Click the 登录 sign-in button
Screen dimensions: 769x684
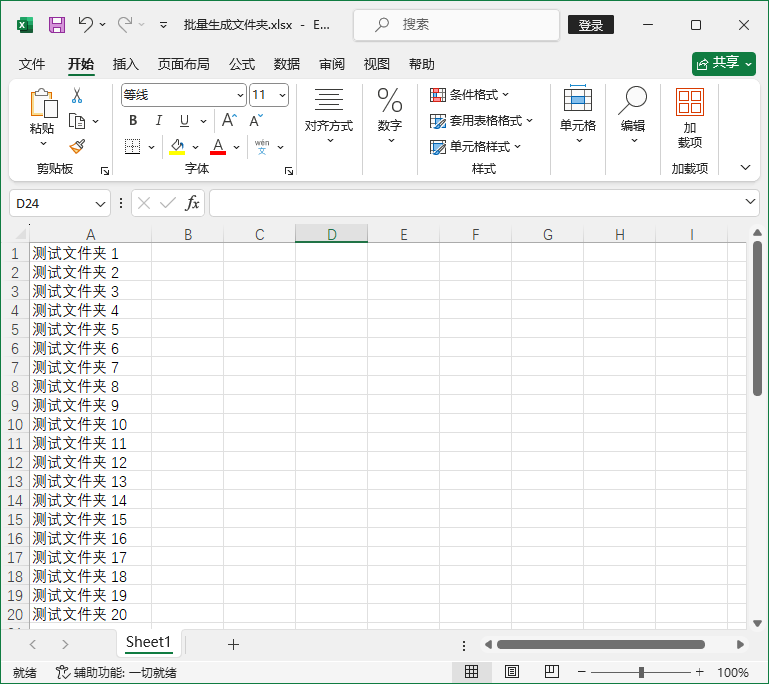coord(591,25)
